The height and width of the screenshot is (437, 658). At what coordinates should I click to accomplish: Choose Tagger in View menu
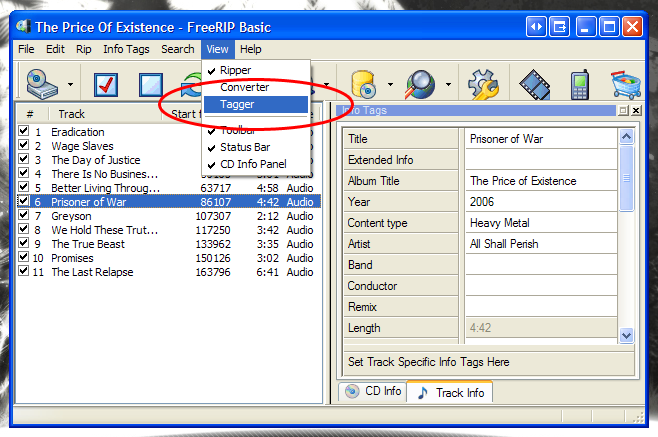coord(256,104)
